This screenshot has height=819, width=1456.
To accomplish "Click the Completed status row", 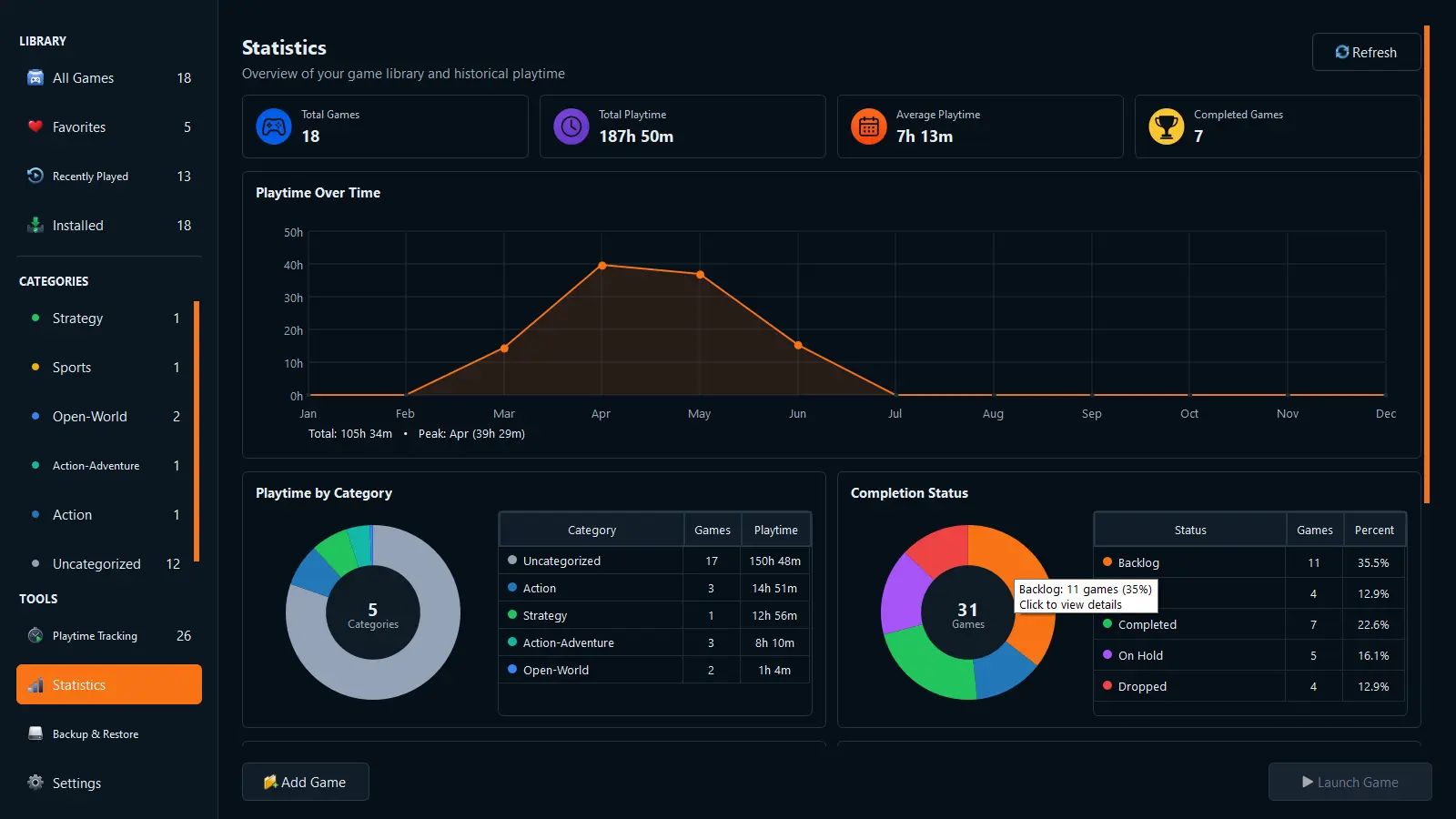I will pos(1250,624).
